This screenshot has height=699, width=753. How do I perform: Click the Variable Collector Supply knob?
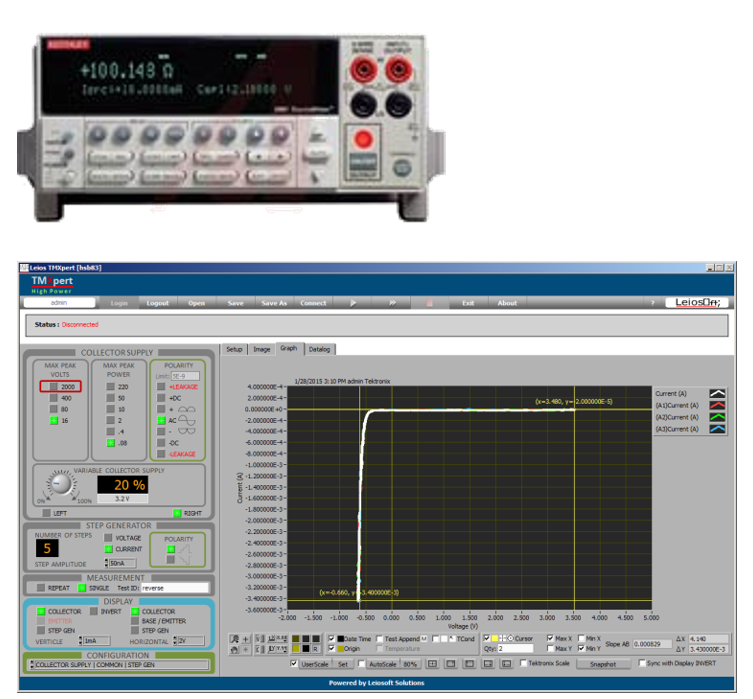62,484
